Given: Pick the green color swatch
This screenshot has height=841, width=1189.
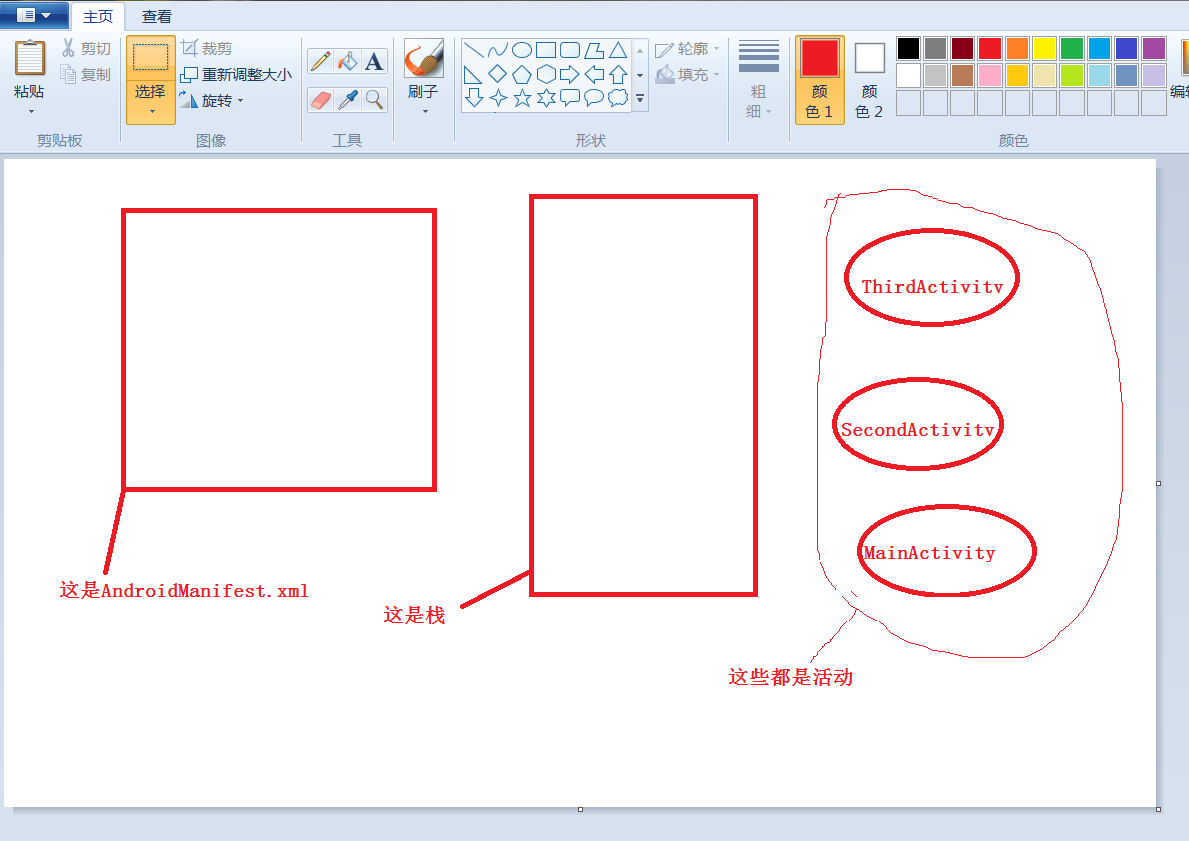Looking at the screenshot, I should [1071, 49].
